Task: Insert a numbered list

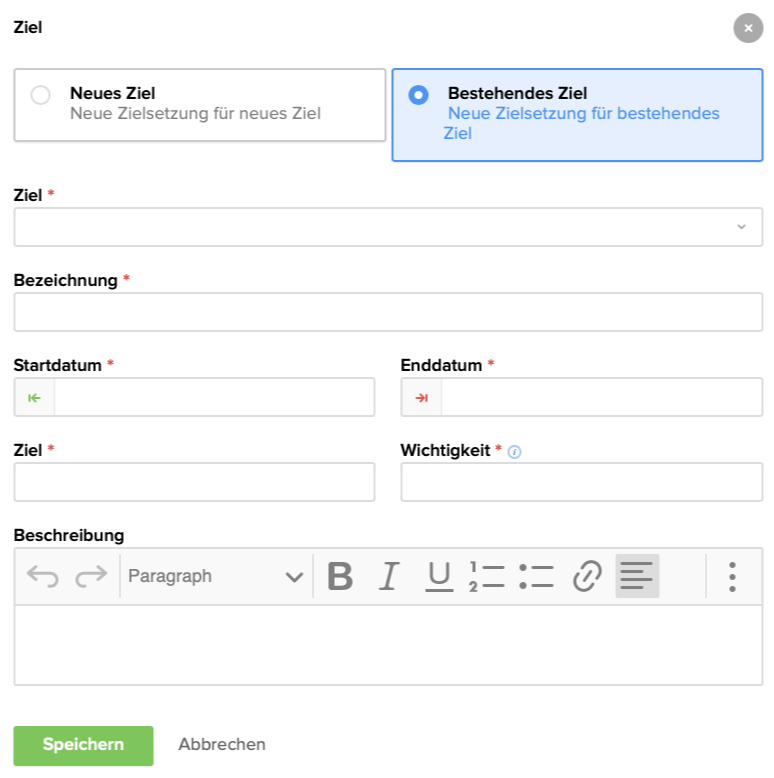Action: pos(487,576)
